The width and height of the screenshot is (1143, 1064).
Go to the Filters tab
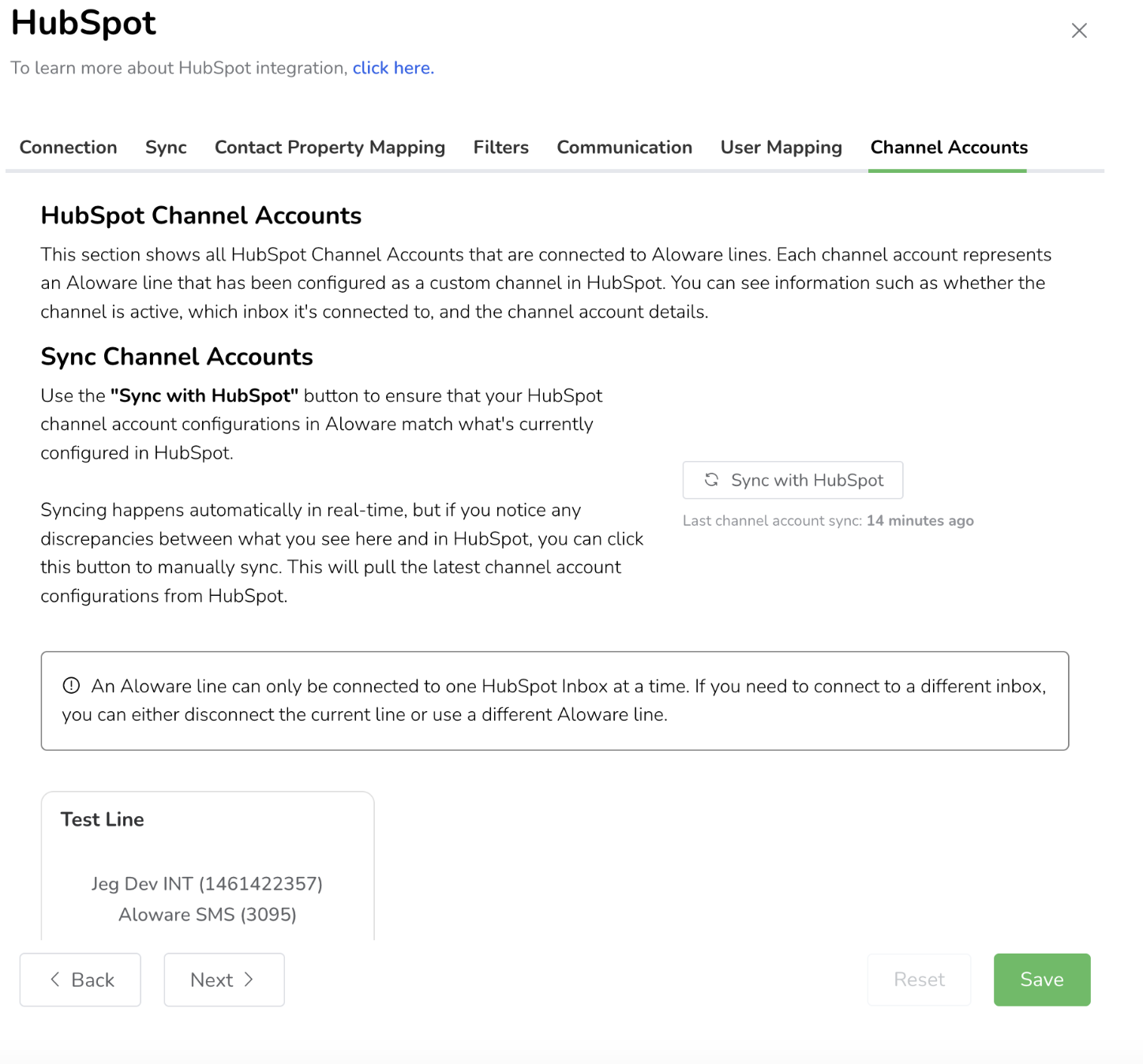(x=501, y=148)
